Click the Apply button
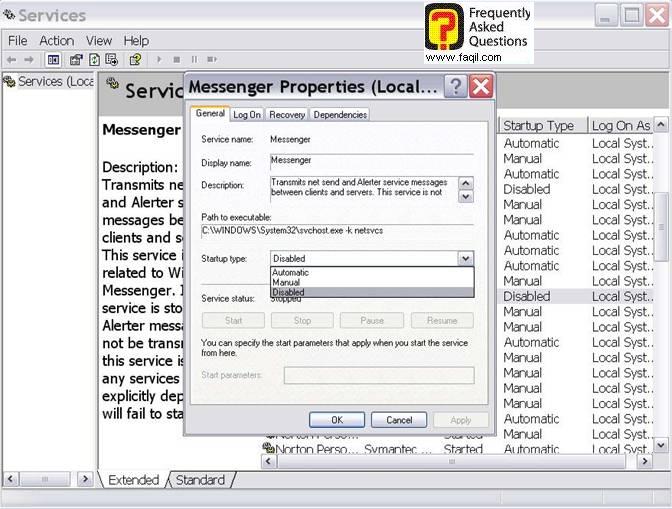The image size is (672, 509). [x=461, y=420]
